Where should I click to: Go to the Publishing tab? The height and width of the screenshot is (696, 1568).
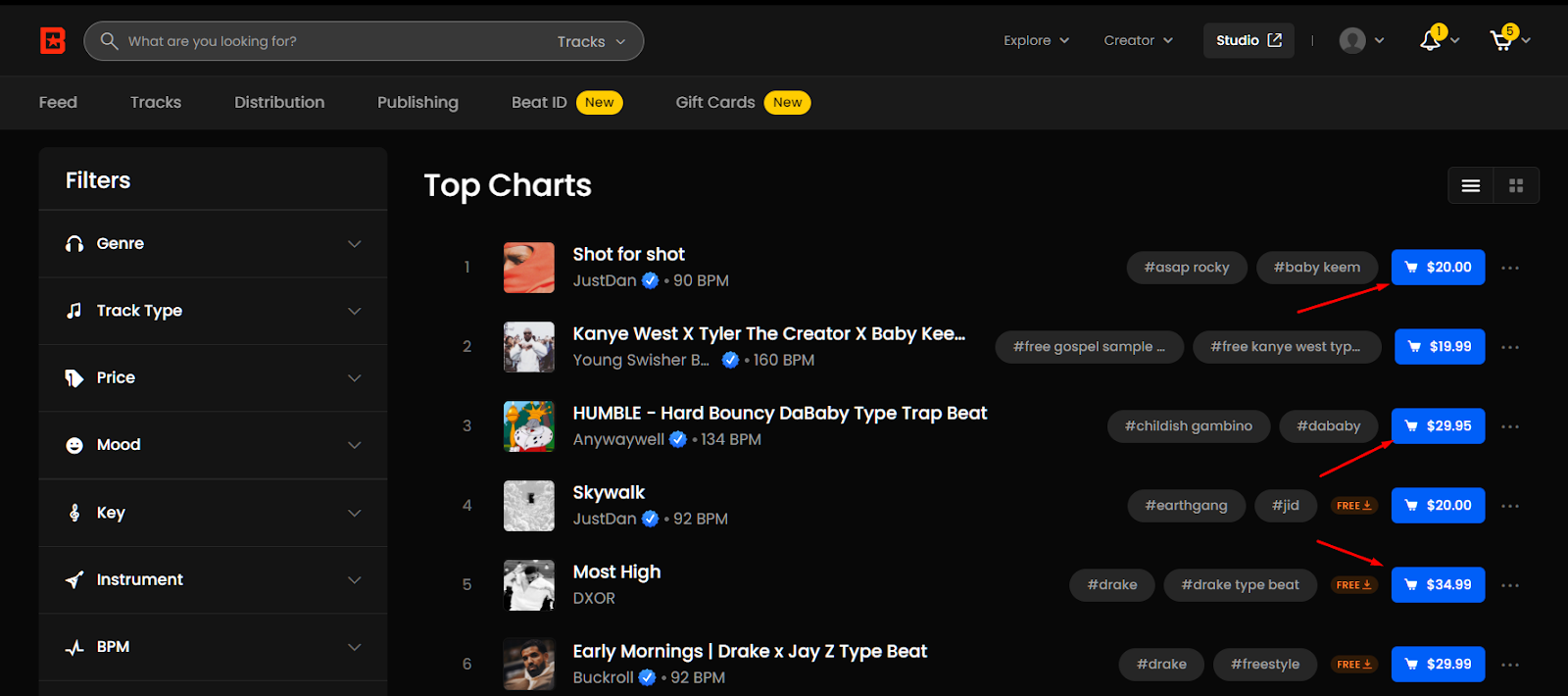tap(417, 102)
